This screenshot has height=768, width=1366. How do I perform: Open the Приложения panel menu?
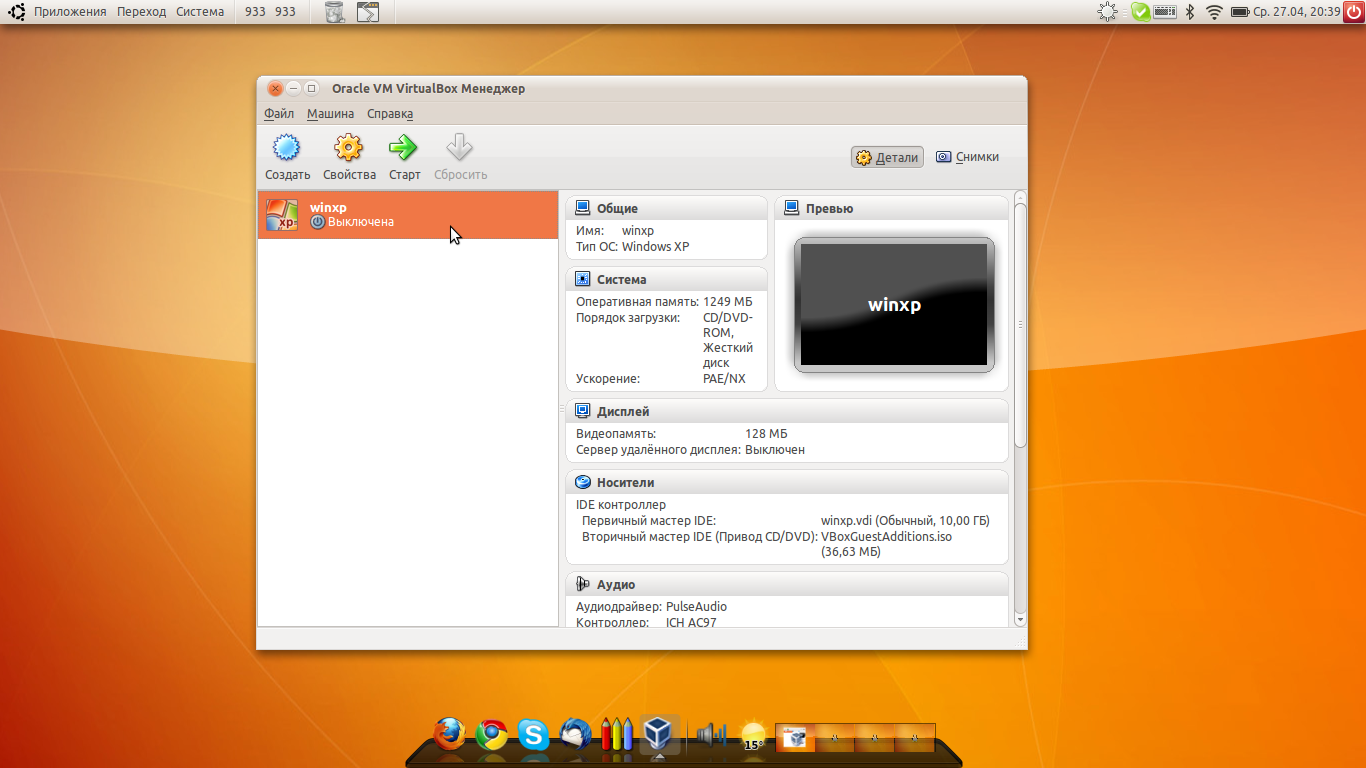[x=70, y=12]
